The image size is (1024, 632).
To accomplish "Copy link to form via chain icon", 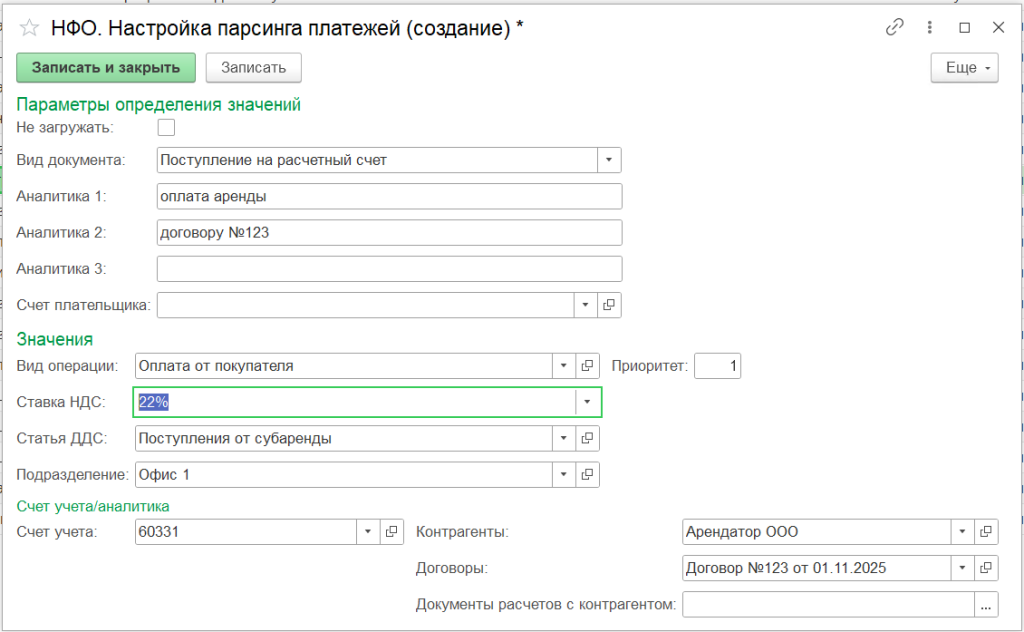I will tap(894, 28).
